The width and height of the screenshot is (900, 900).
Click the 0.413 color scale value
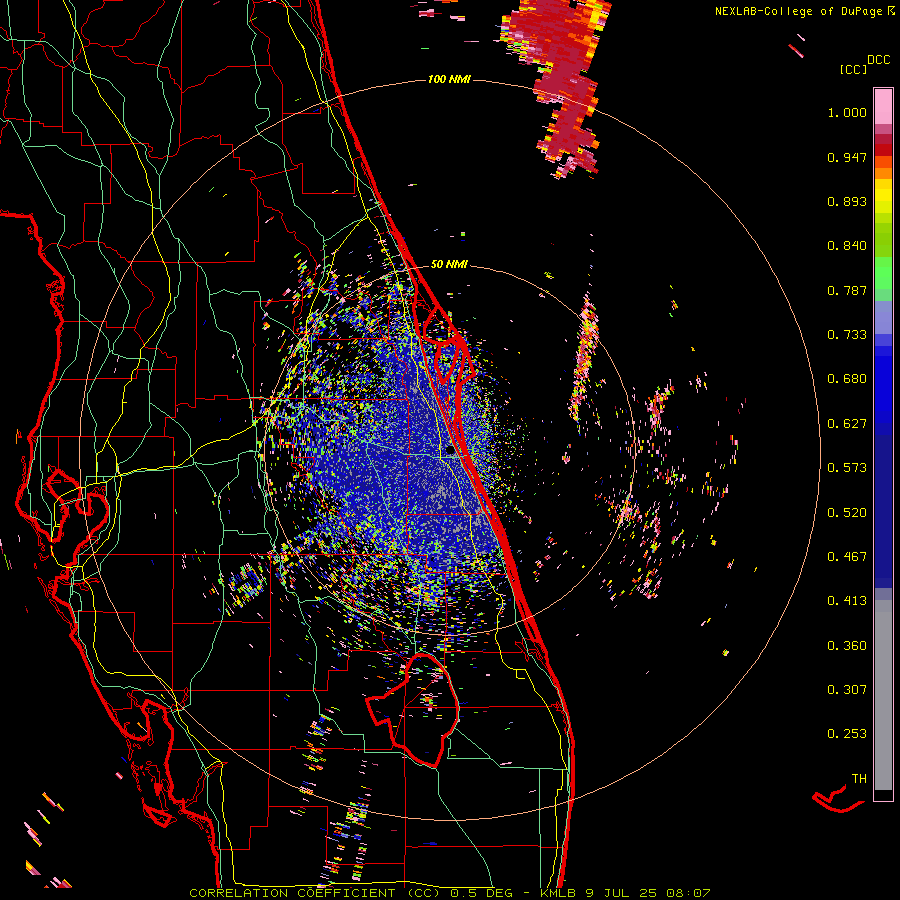pos(847,601)
